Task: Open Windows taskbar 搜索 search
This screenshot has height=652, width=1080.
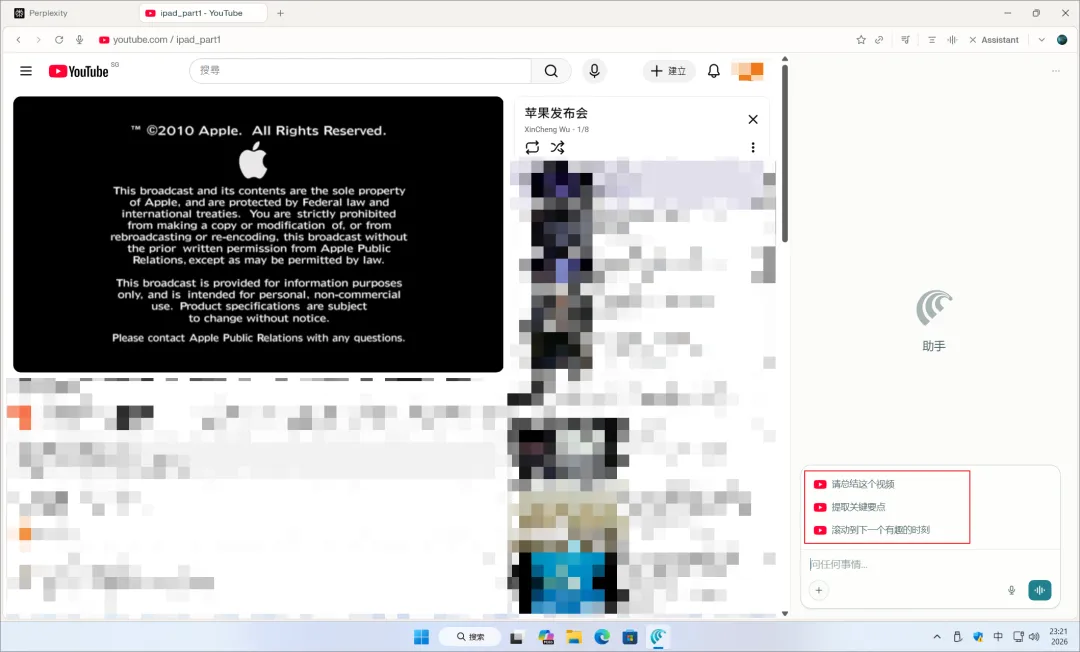Action: point(471,637)
